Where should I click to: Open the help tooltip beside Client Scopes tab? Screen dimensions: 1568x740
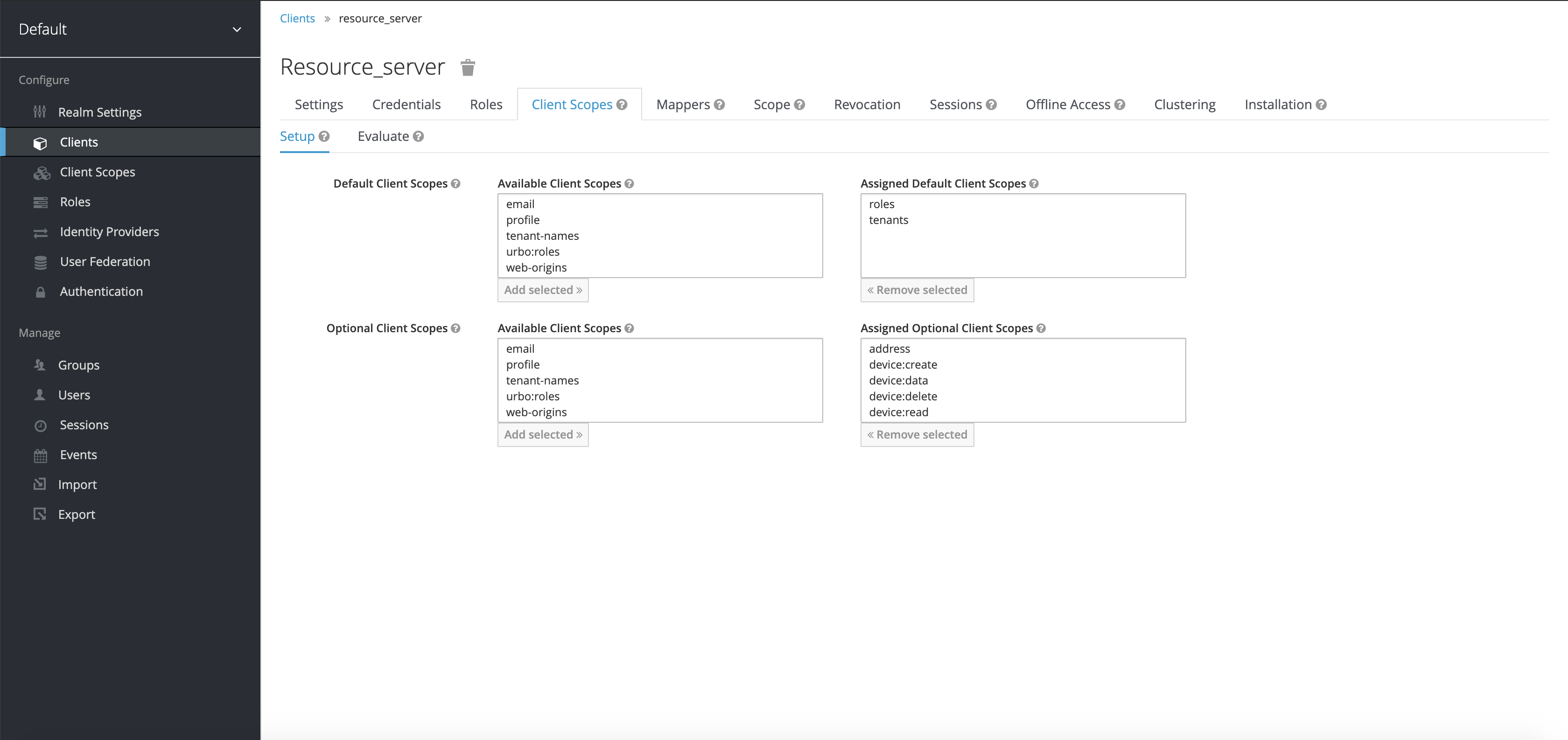coord(622,104)
